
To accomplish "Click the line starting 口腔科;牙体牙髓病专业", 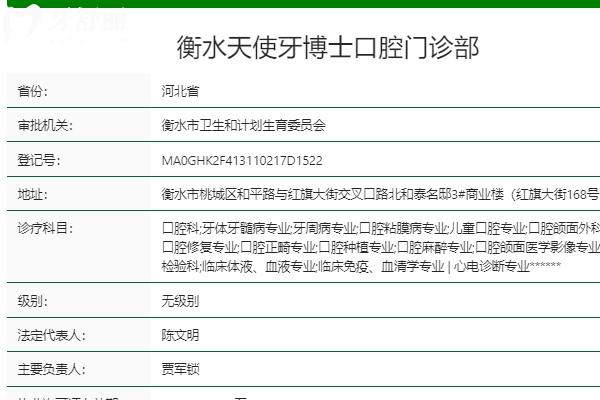I will (x=381, y=228).
